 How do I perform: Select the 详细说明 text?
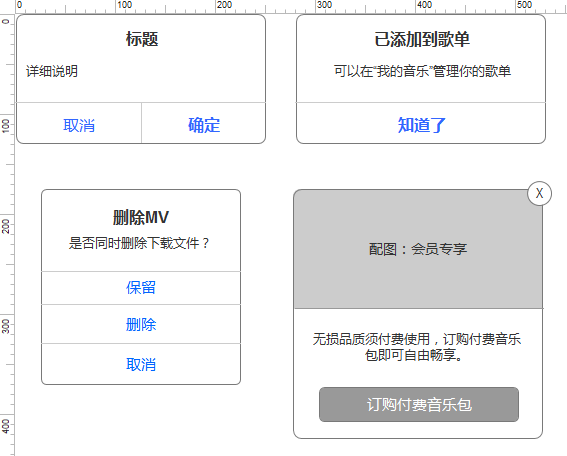(52, 71)
